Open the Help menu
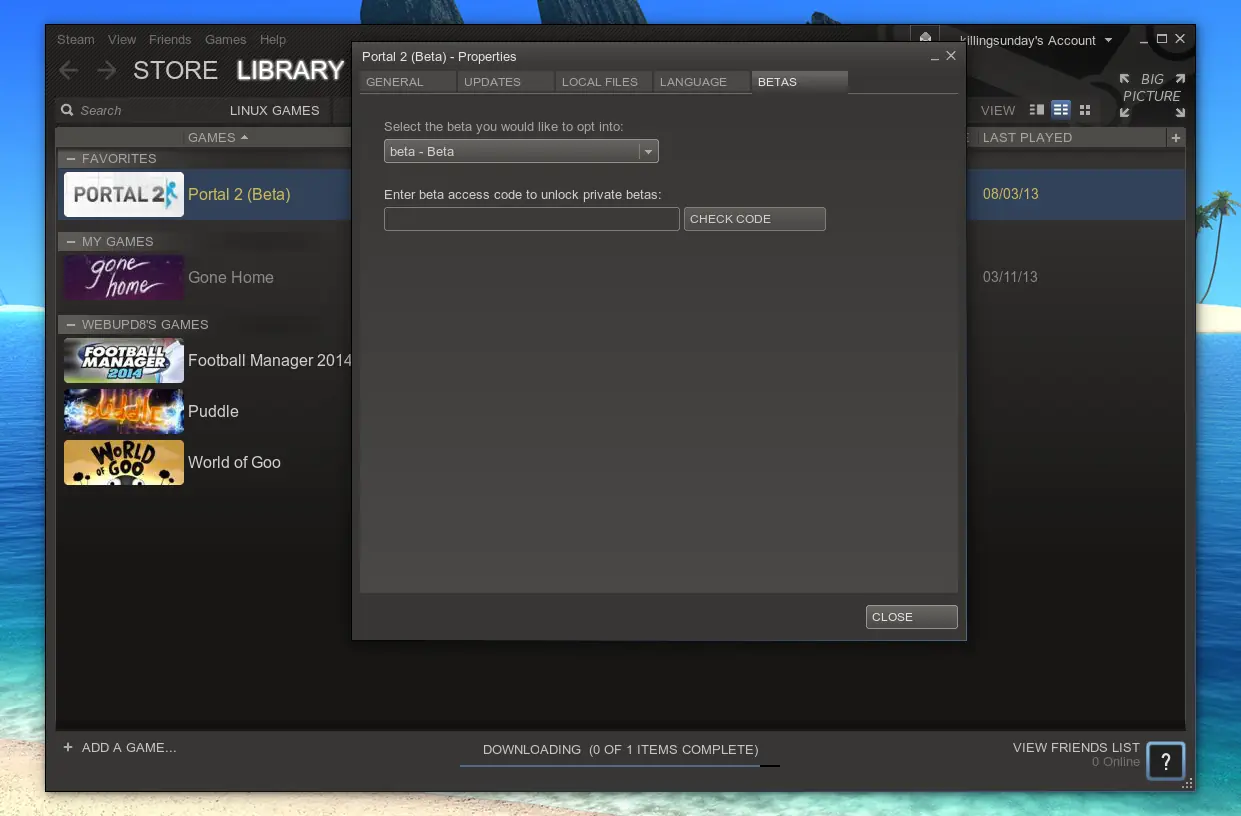The image size is (1241, 816). (x=273, y=40)
